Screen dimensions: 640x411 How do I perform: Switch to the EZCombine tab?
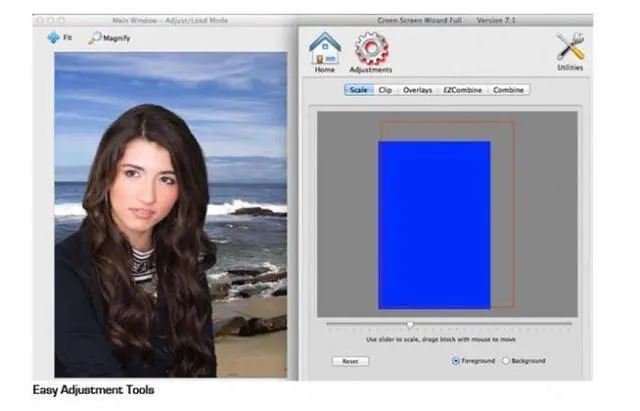[x=462, y=90]
